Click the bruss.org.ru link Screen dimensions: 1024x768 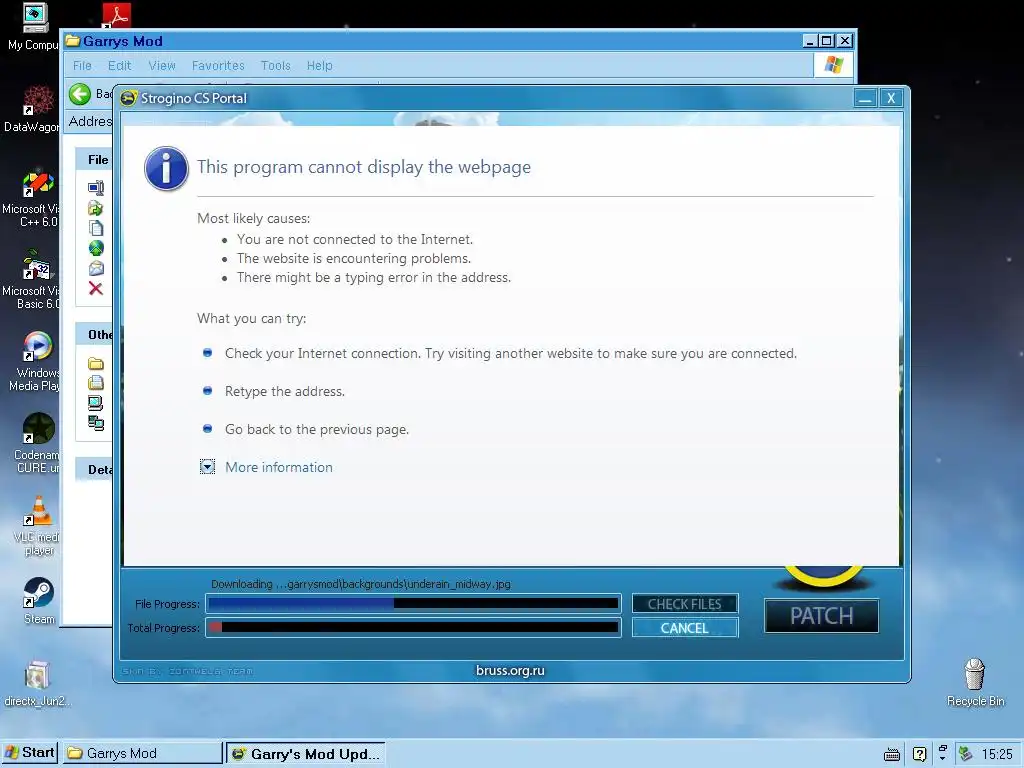(x=510, y=671)
